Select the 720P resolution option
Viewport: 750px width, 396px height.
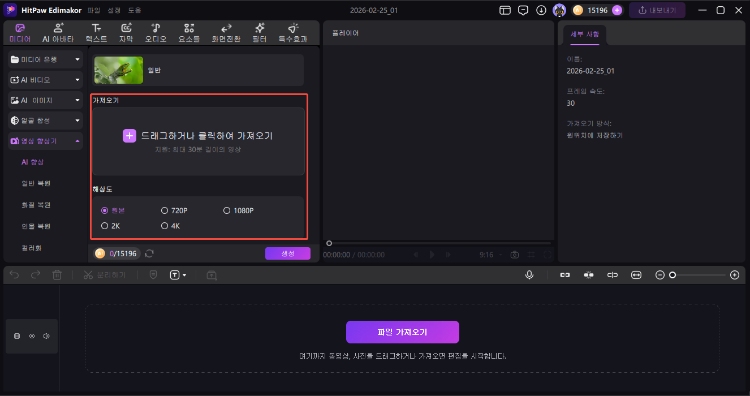165,210
